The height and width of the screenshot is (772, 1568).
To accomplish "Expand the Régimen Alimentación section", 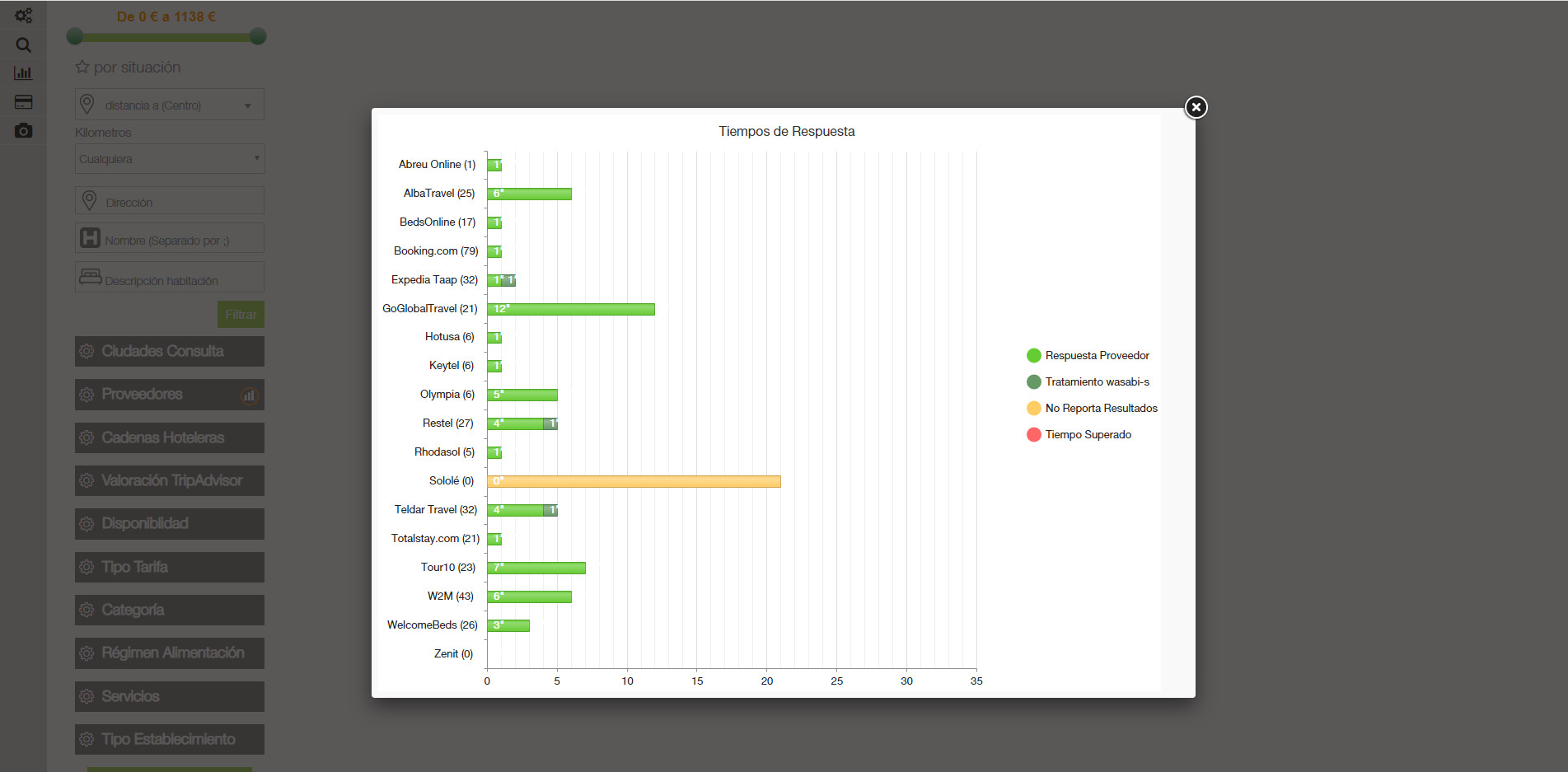I will point(170,653).
